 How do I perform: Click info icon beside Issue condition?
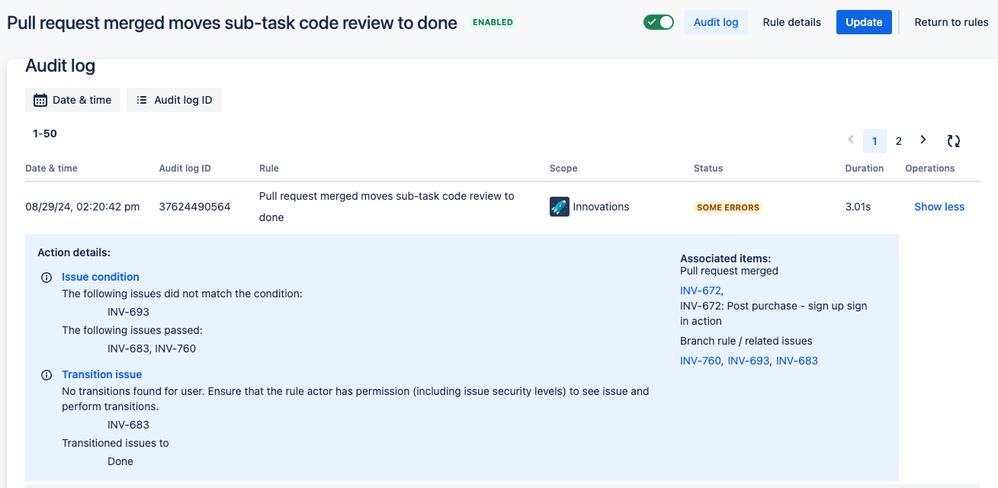(46, 277)
